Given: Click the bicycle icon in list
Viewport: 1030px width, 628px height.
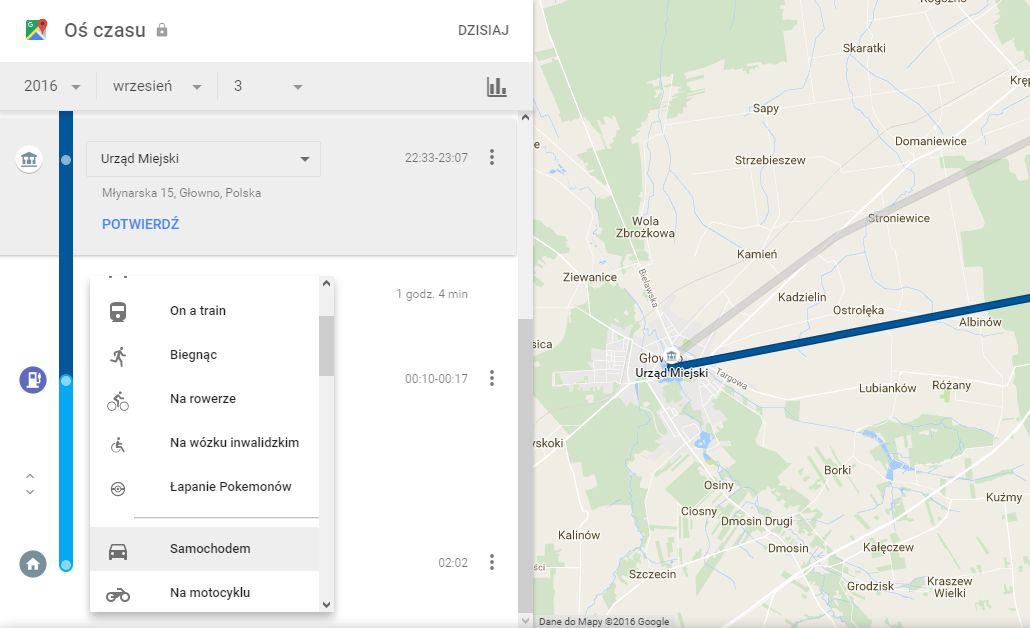Looking at the screenshot, I should coord(118,401).
